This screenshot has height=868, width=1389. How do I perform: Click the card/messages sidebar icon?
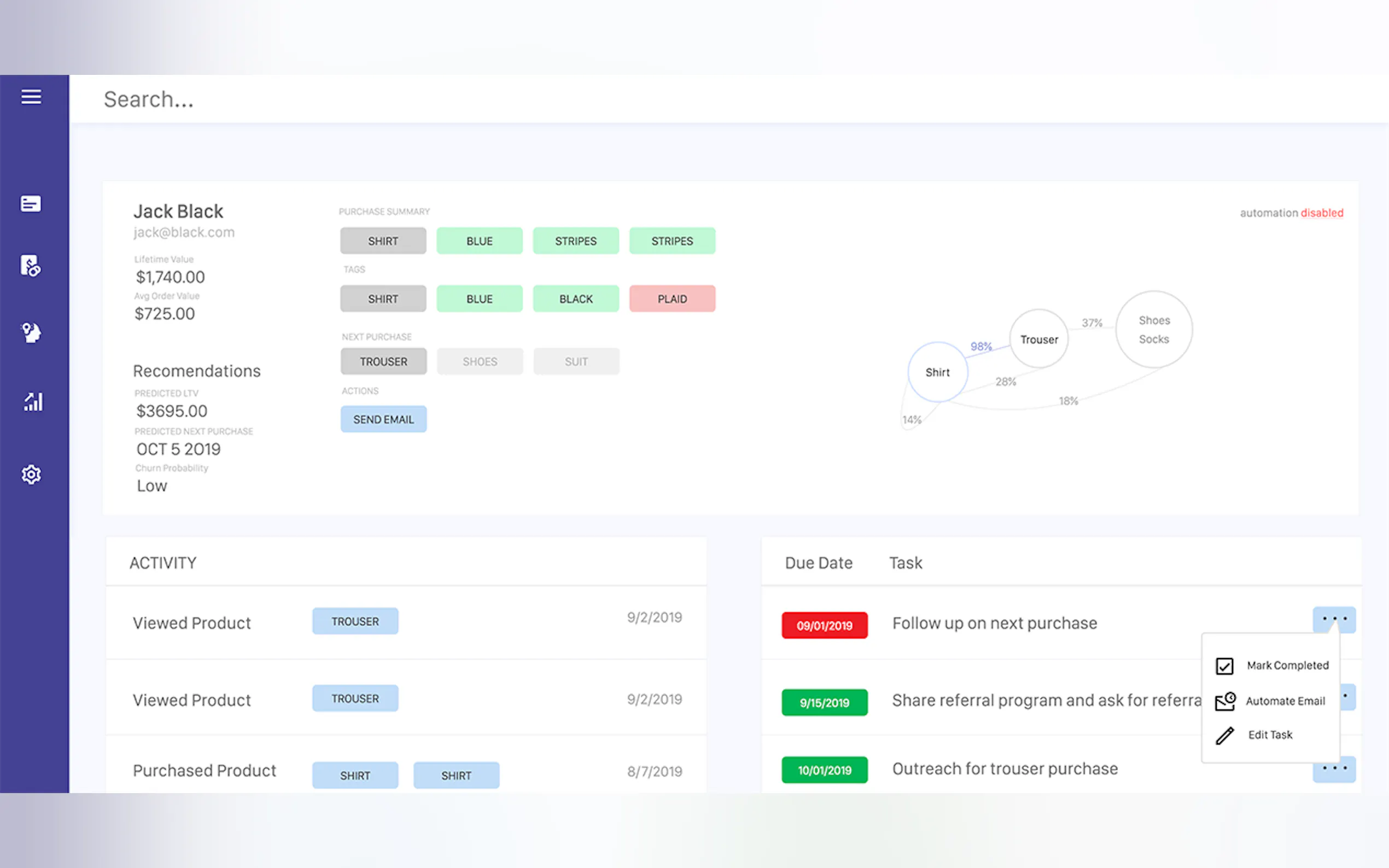(31, 204)
